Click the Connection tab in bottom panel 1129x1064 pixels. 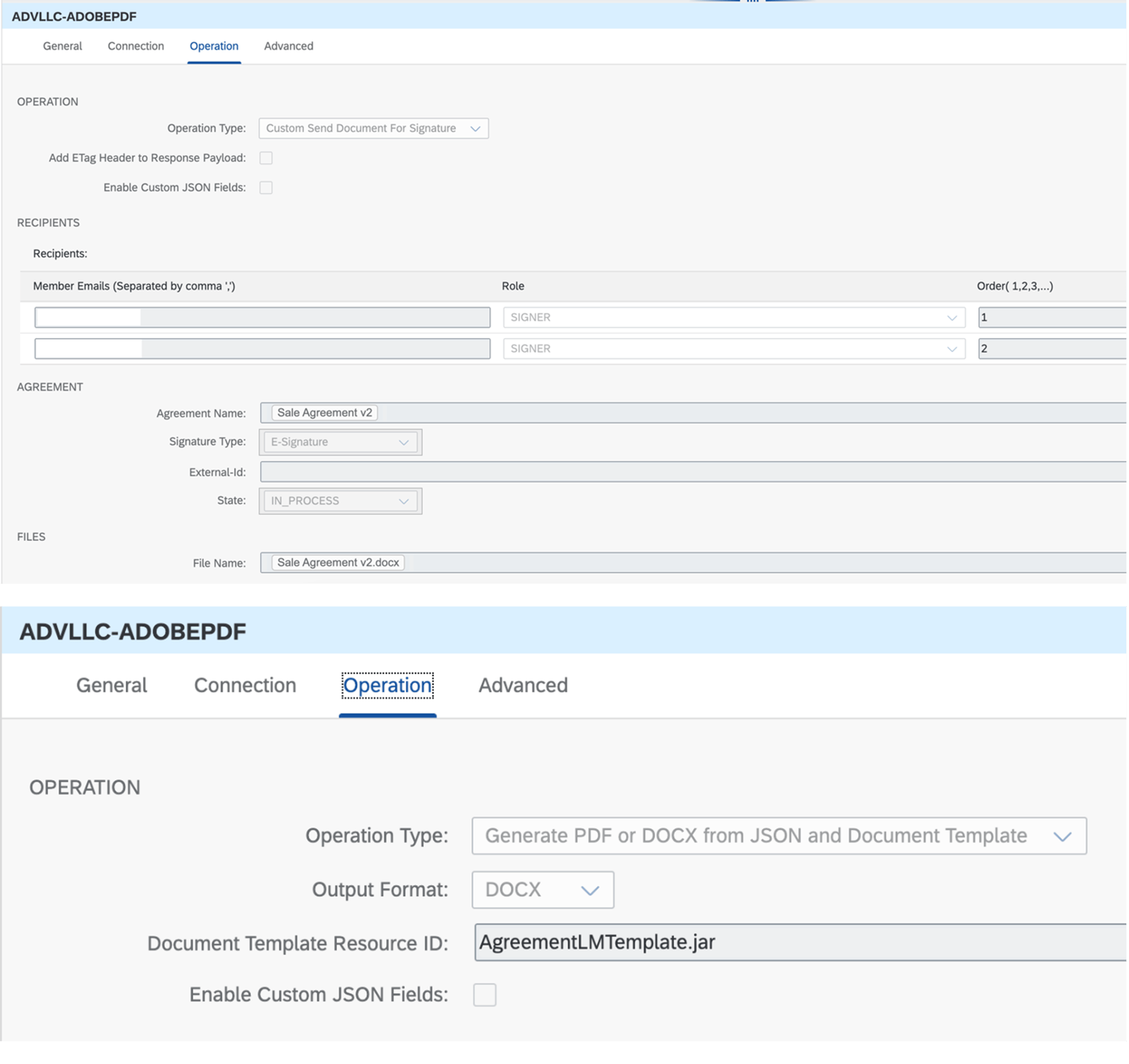click(x=245, y=685)
